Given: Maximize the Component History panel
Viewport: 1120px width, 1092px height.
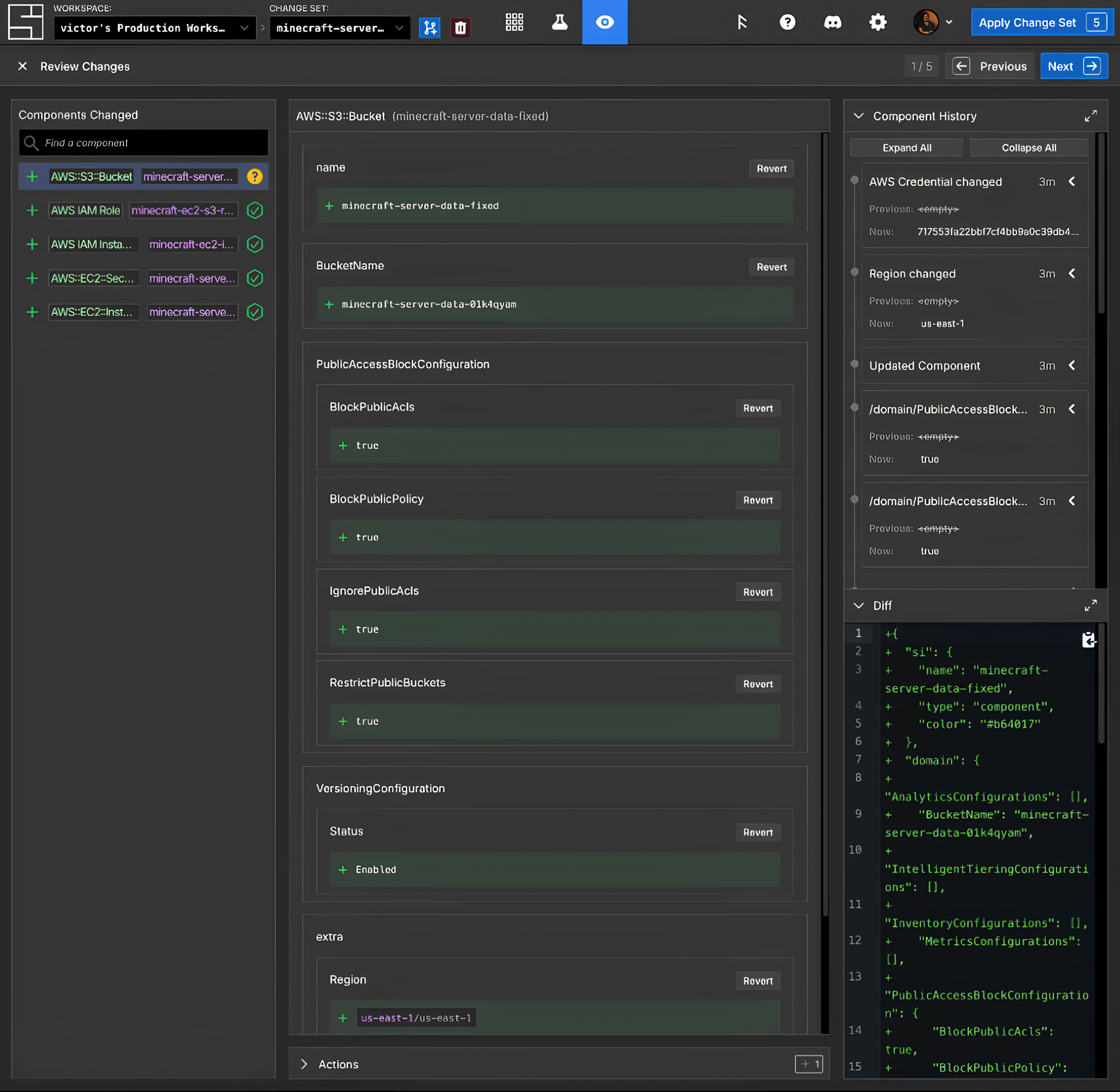Looking at the screenshot, I should point(1091,116).
